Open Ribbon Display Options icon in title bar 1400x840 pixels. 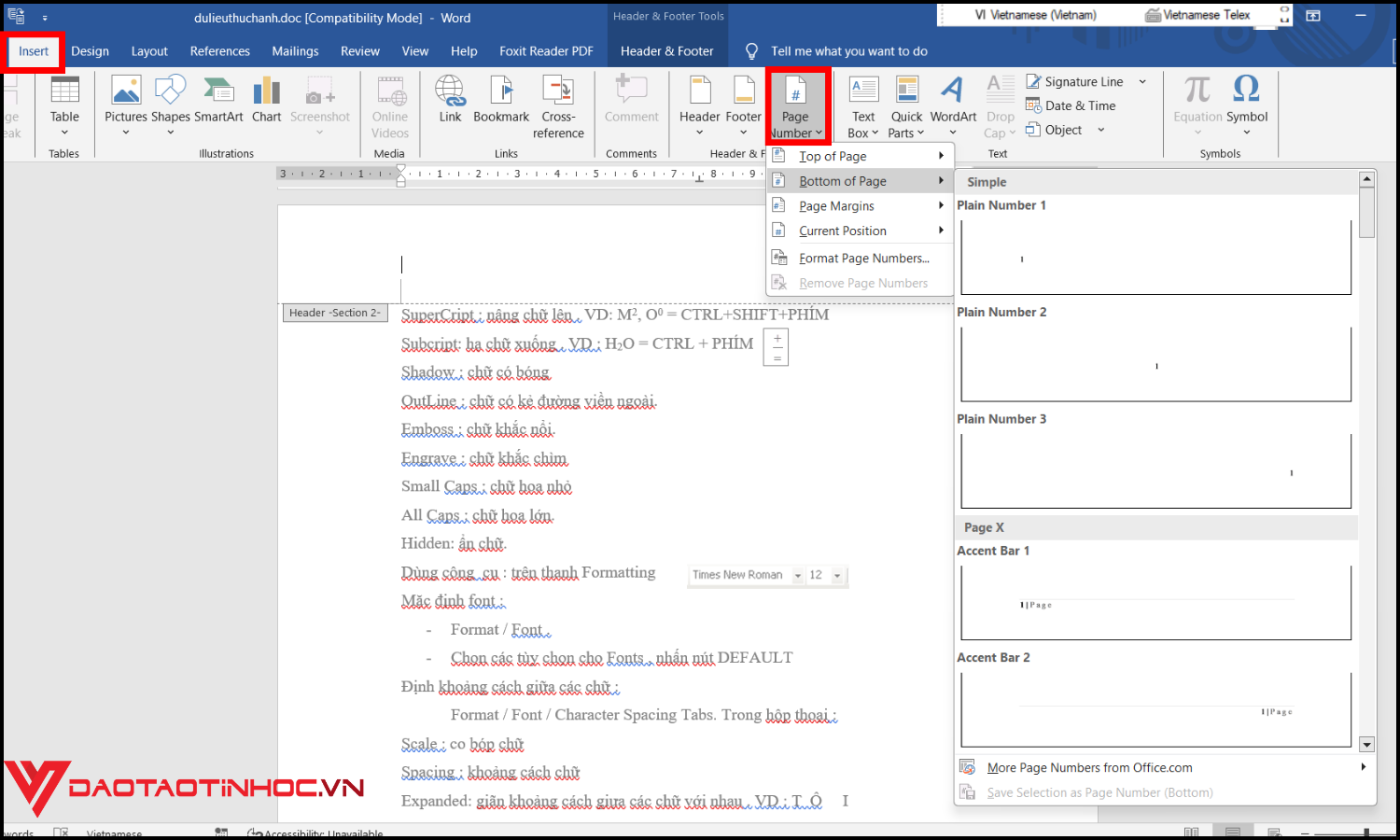click(x=1313, y=16)
